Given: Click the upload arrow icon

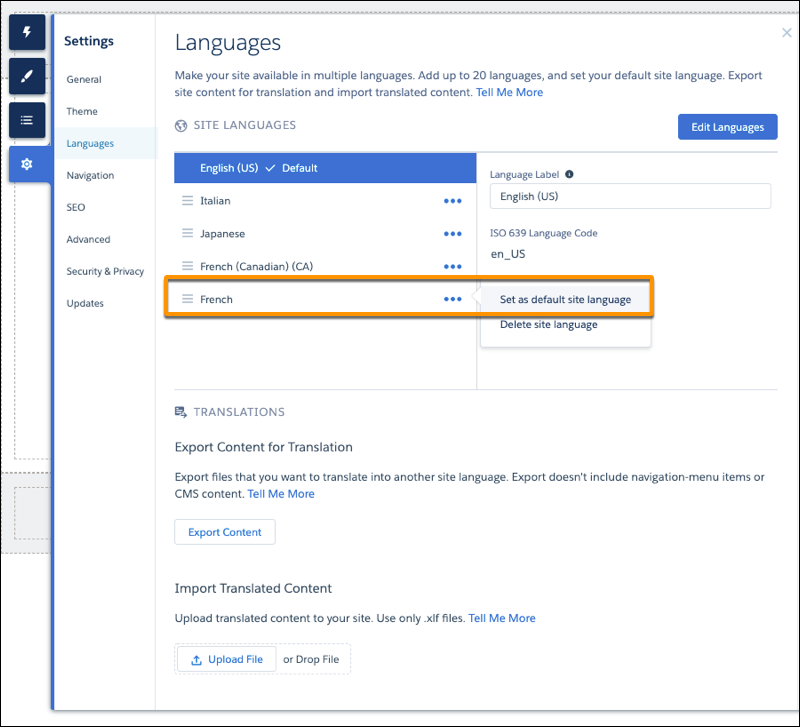Looking at the screenshot, I should [x=196, y=660].
